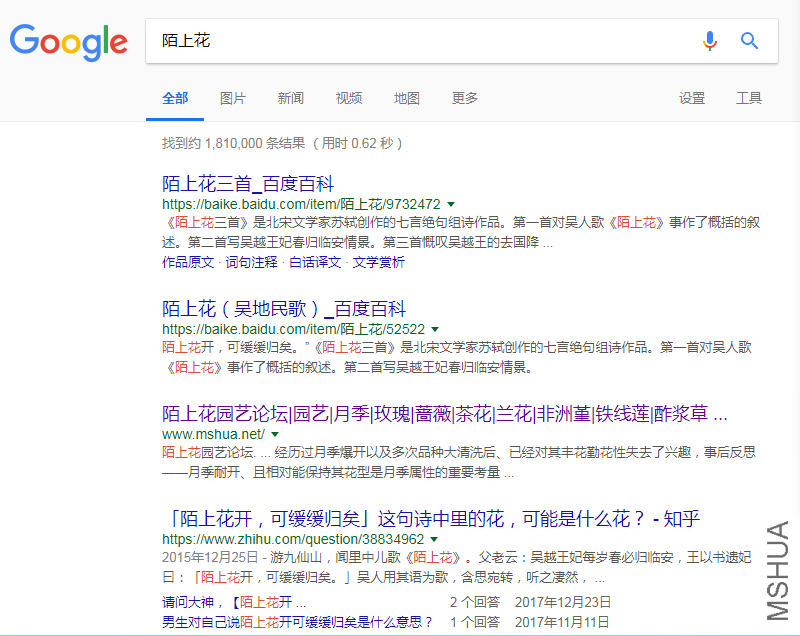Click the Google logo

(69, 41)
